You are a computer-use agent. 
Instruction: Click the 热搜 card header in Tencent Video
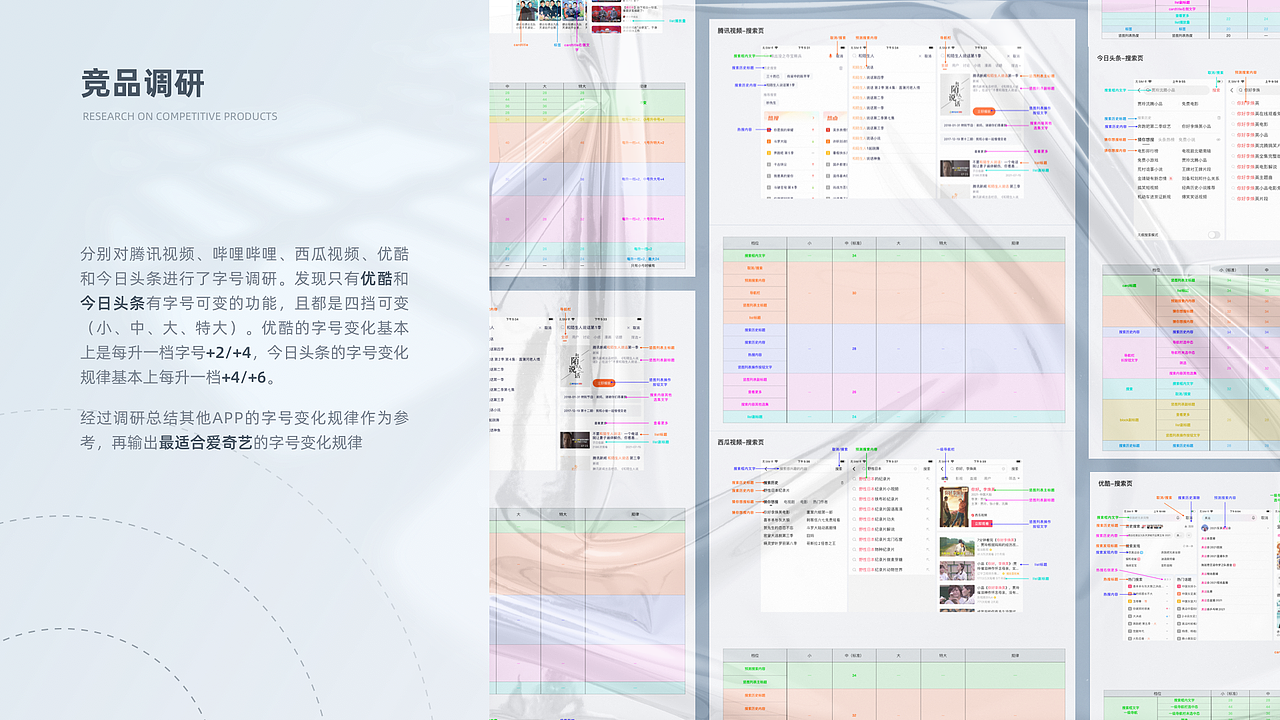pyautogui.click(x=791, y=118)
